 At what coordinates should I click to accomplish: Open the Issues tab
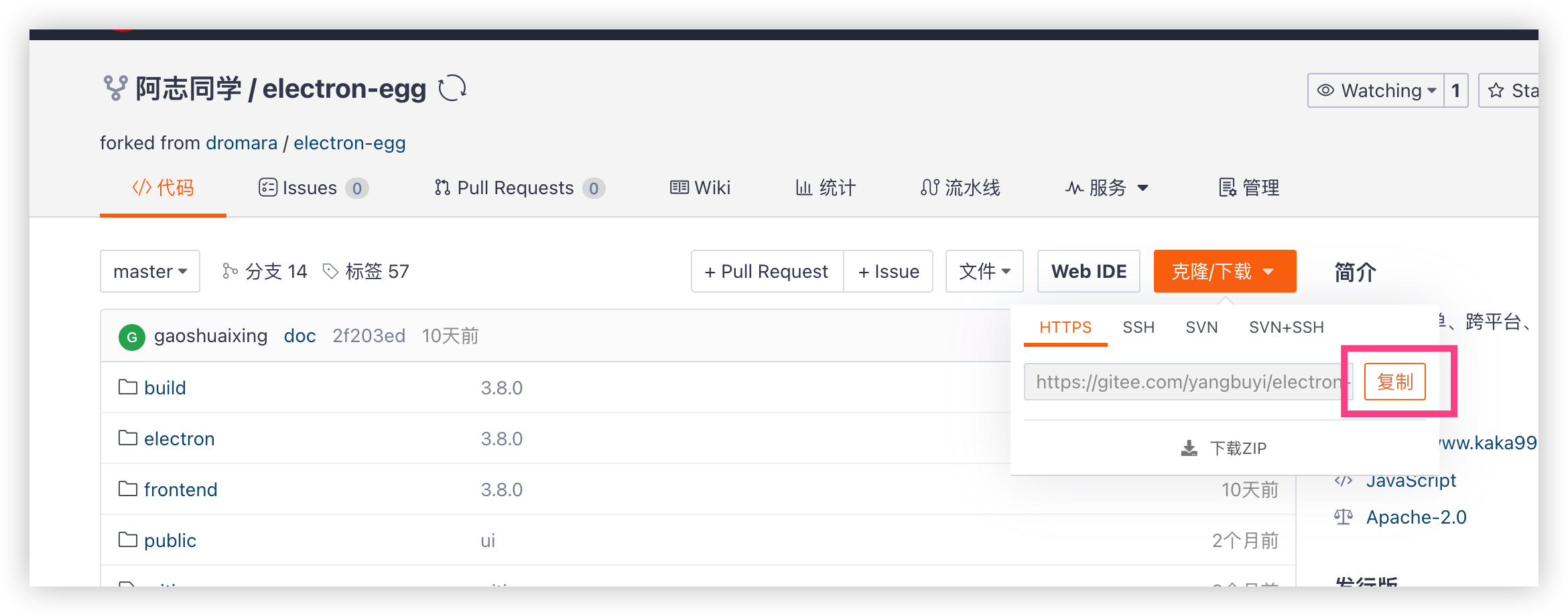(314, 187)
